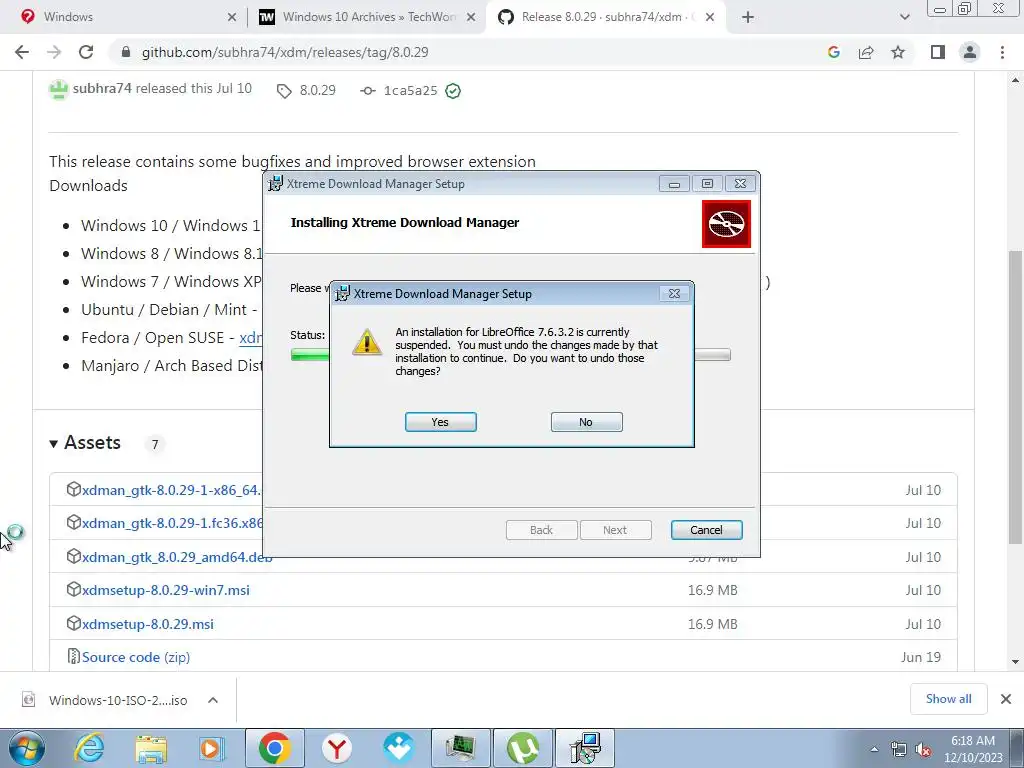Close the downloads bar
Screen dimensions: 1024x768
click(x=1006, y=699)
